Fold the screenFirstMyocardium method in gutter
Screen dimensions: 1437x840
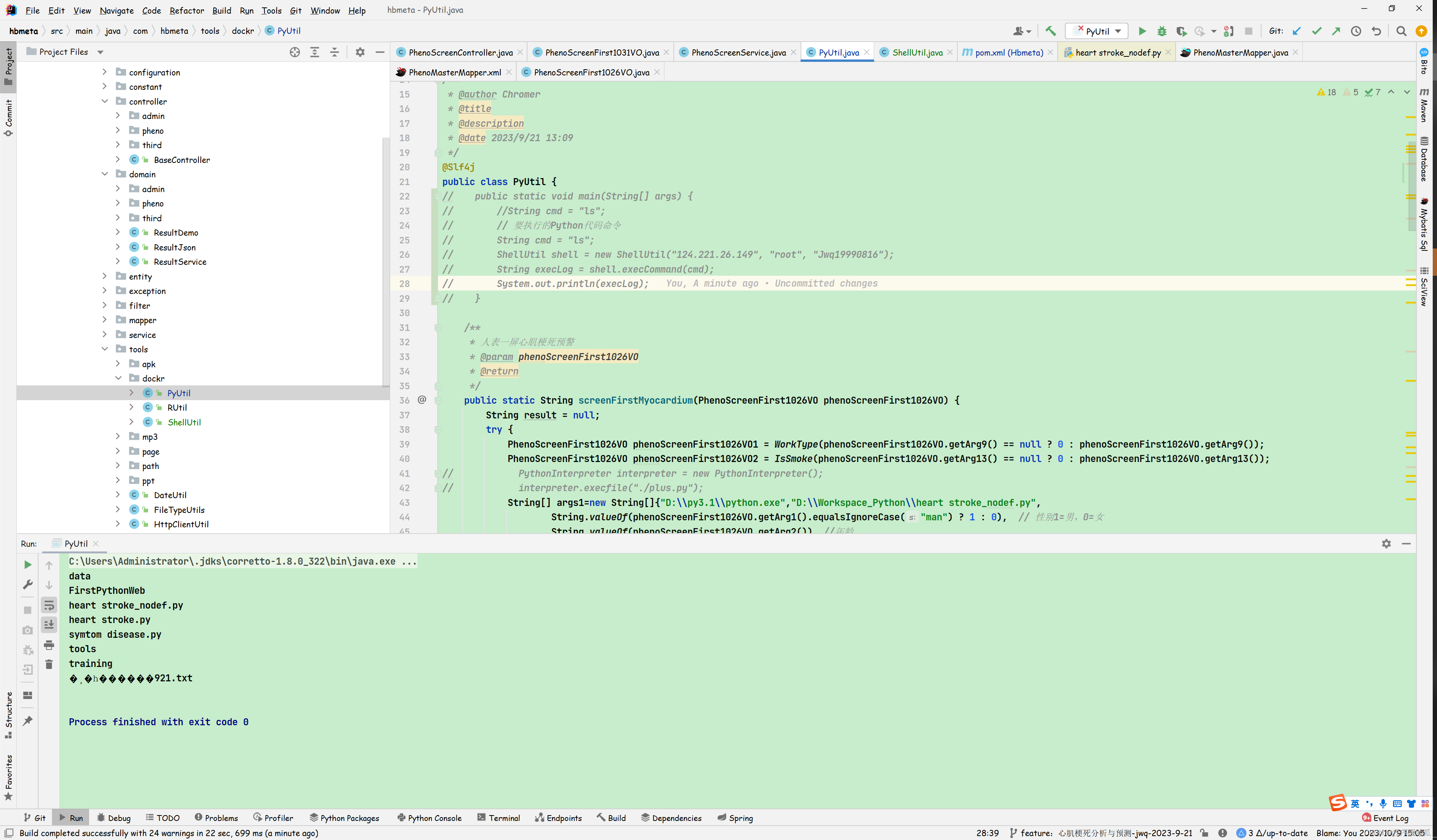(x=438, y=400)
